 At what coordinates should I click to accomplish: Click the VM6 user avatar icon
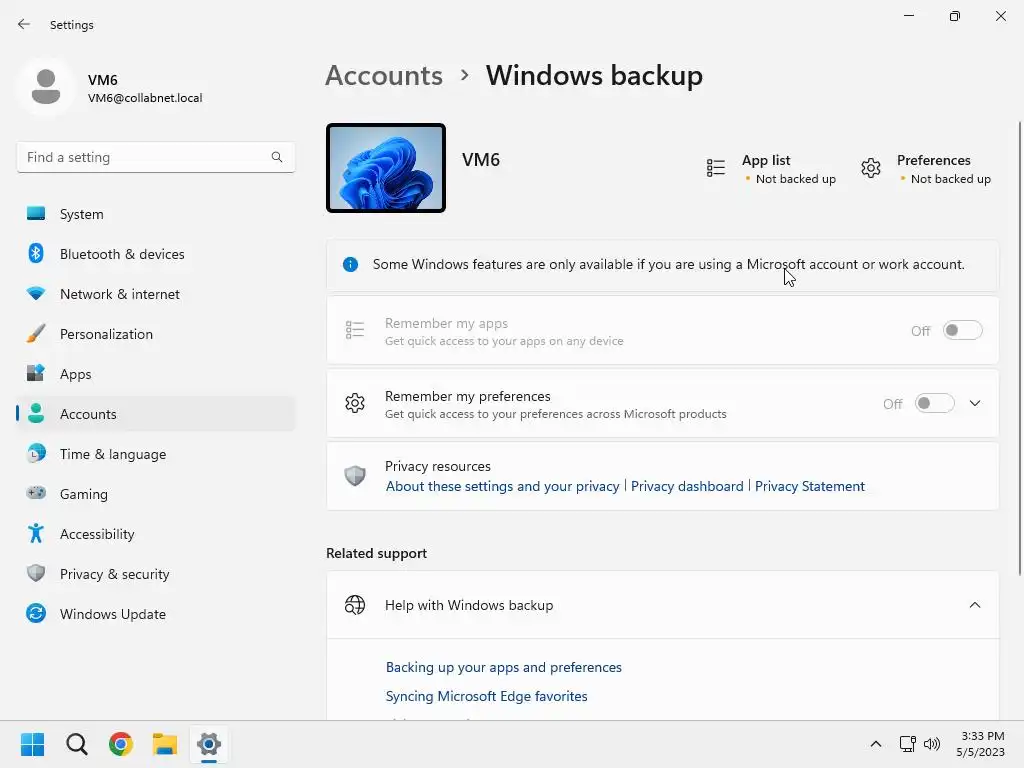[x=46, y=87]
